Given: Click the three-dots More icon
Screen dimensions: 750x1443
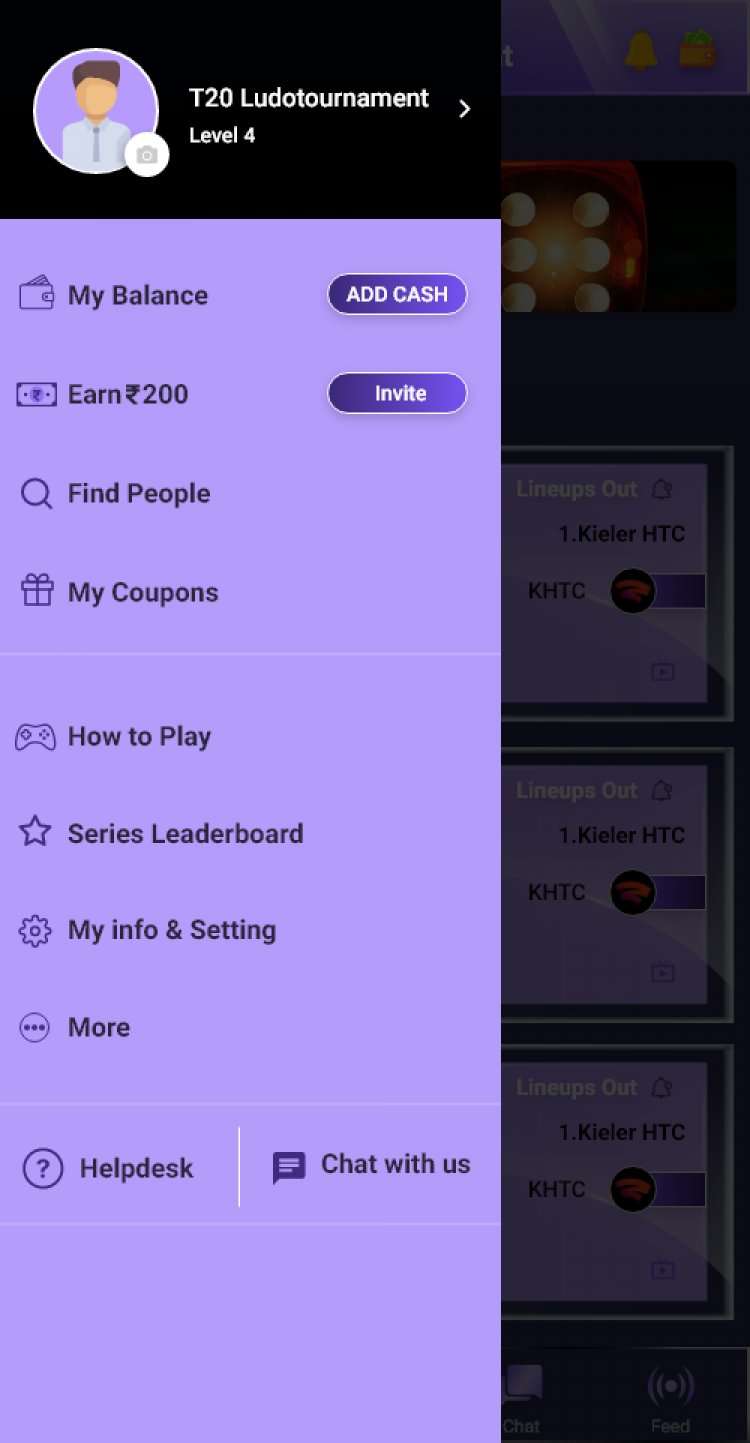Looking at the screenshot, I should click(x=35, y=1028).
